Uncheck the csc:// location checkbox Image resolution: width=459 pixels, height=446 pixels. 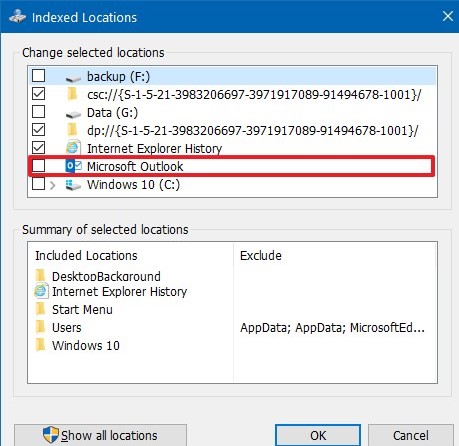tap(38, 94)
